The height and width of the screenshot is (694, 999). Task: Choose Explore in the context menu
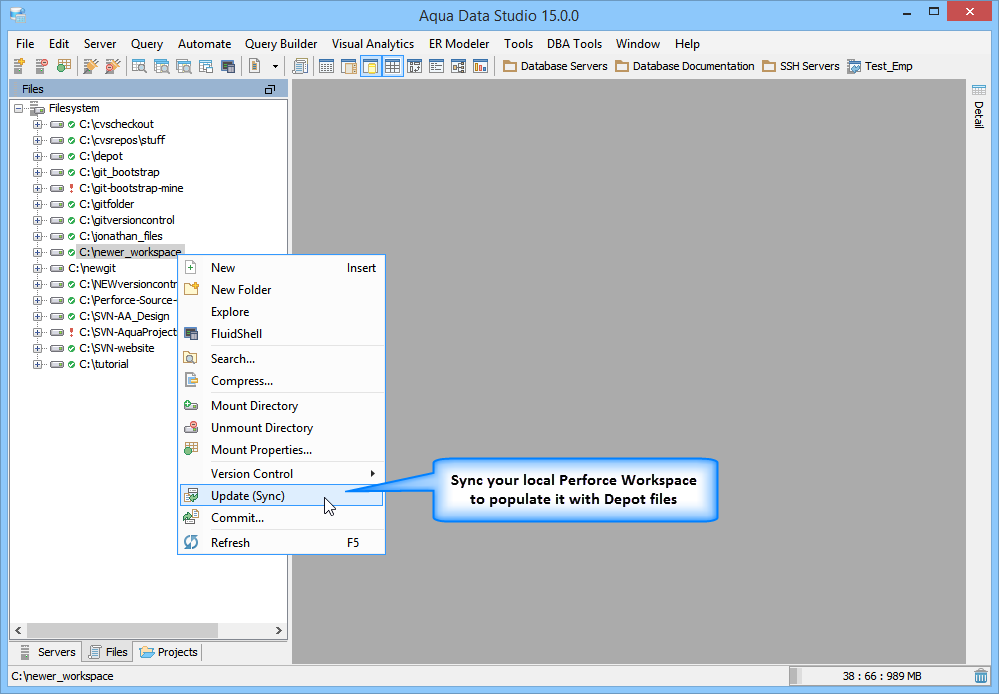[x=282, y=312]
